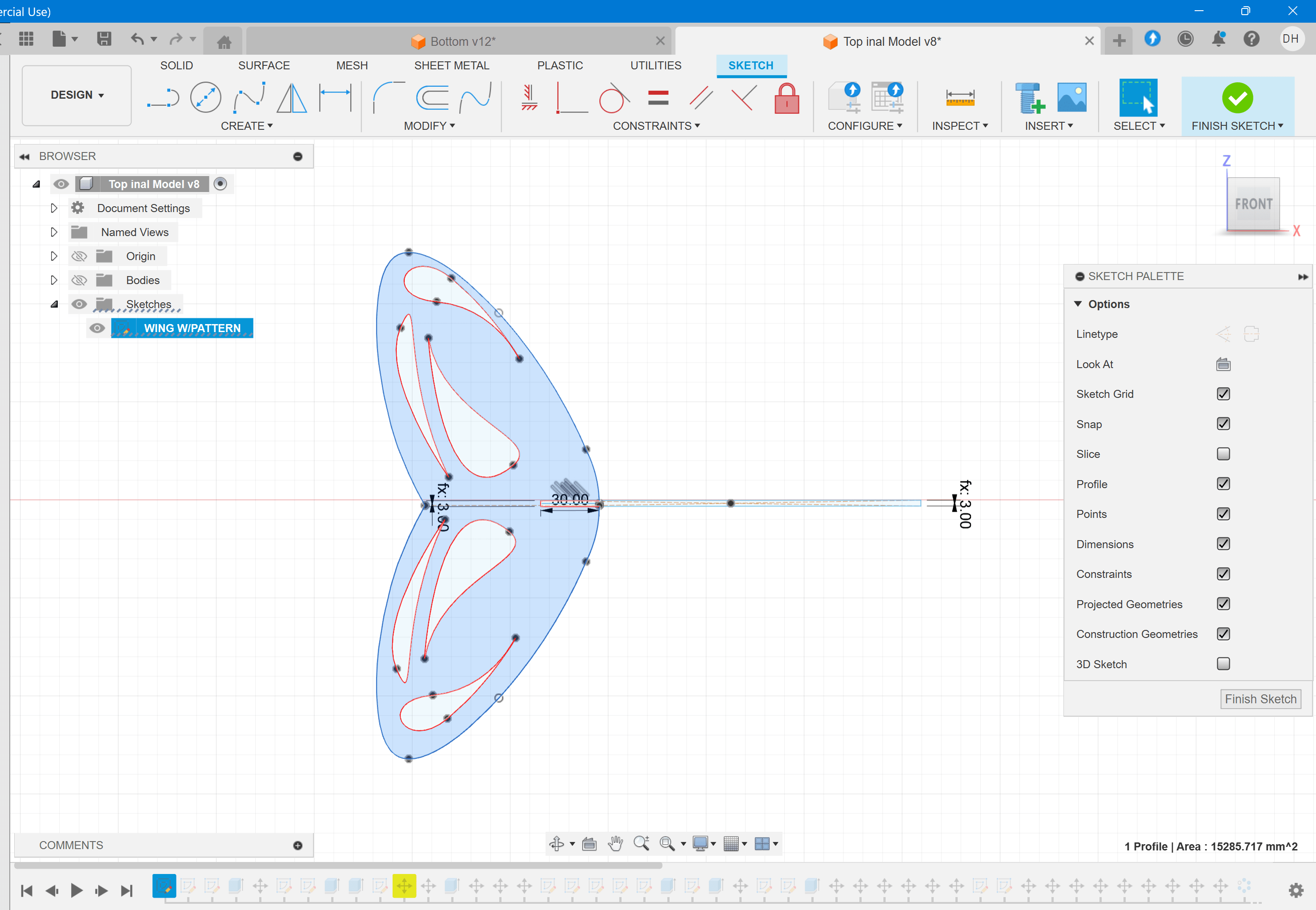Toggle the Constraints checkbox
Viewport: 1316px width, 910px height.
1223,574
